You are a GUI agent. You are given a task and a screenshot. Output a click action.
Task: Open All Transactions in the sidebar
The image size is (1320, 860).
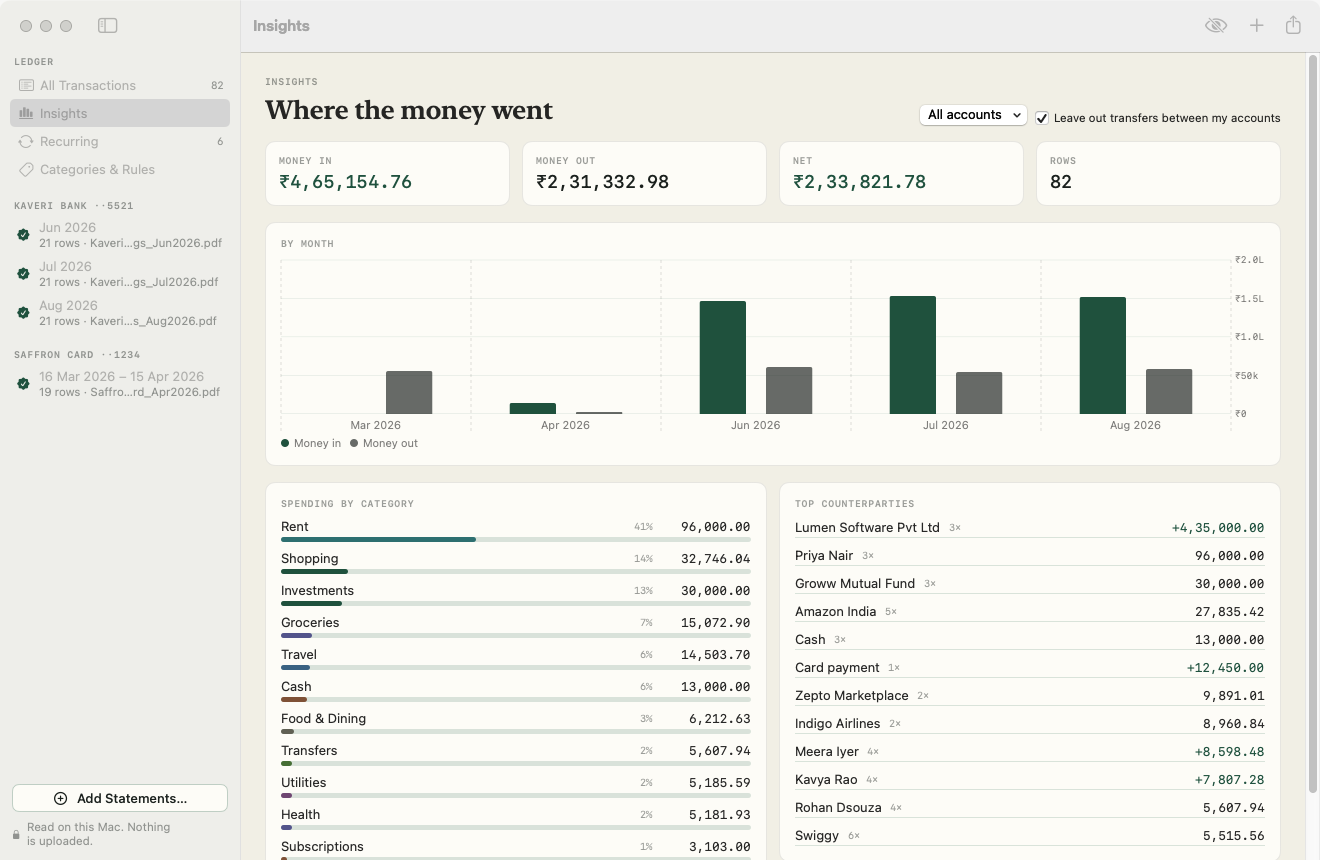tap(120, 86)
